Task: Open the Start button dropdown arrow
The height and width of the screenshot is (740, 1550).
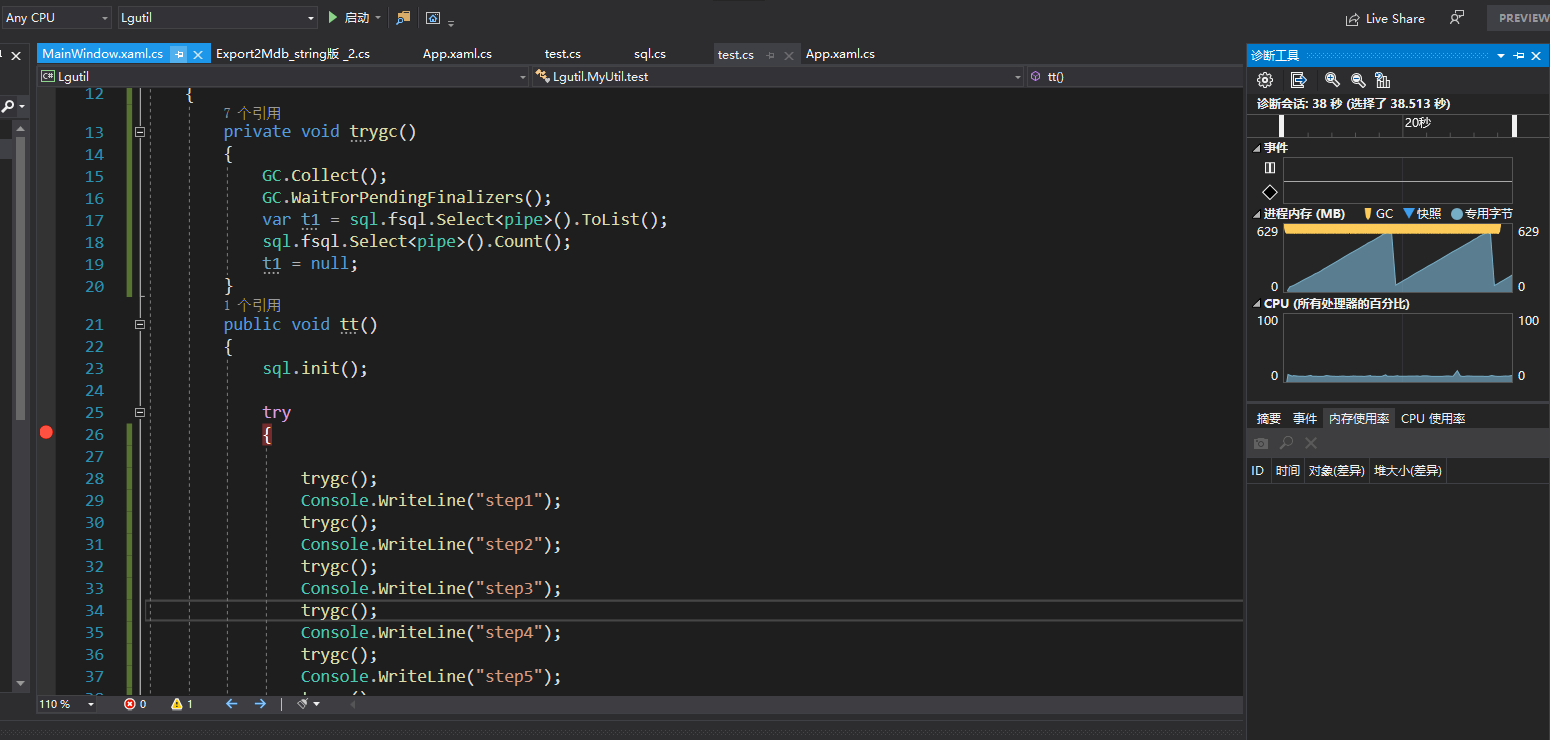Action: click(x=379, y=18)
